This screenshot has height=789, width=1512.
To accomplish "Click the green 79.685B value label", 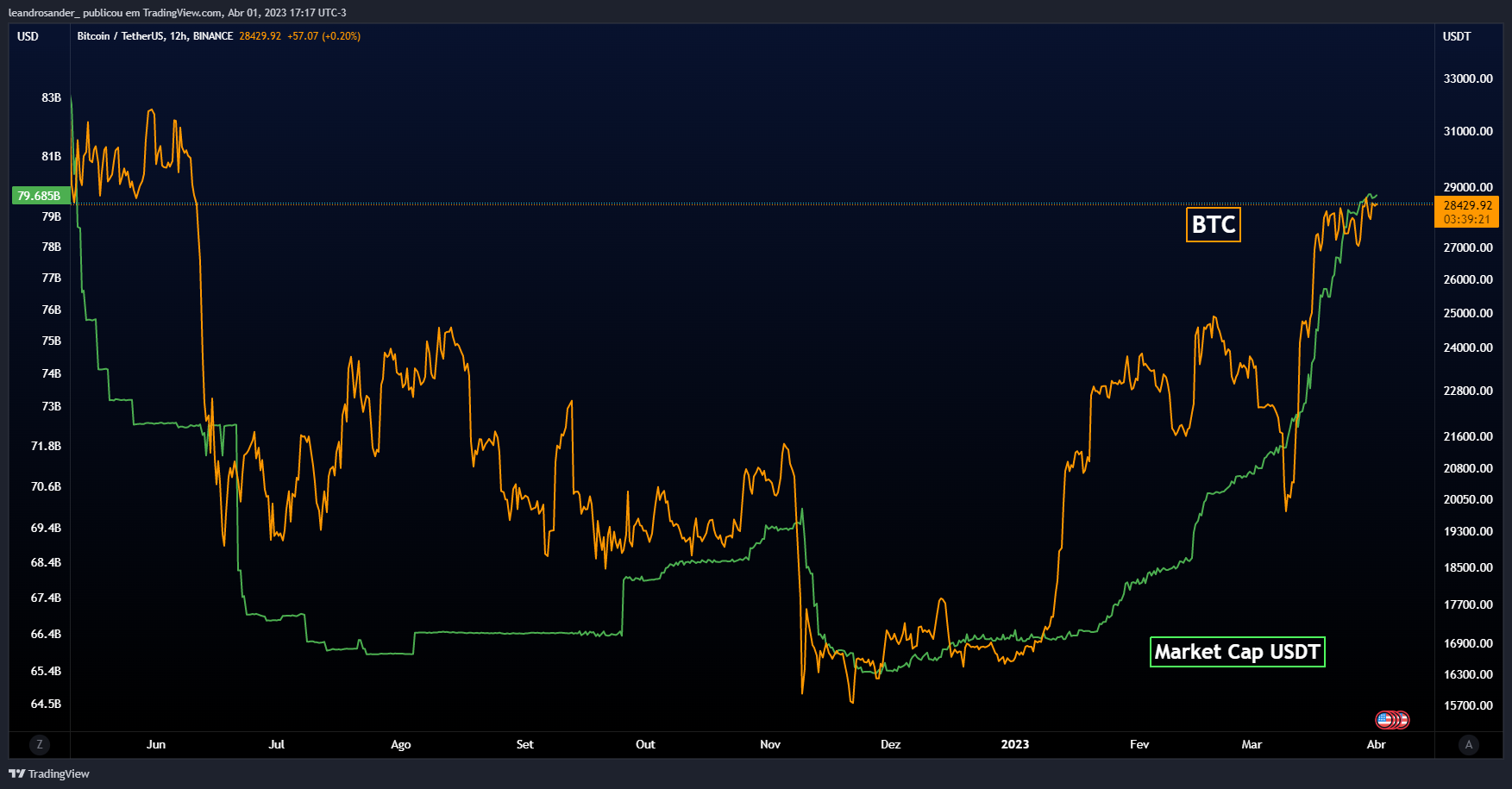I will coord(40,196).
